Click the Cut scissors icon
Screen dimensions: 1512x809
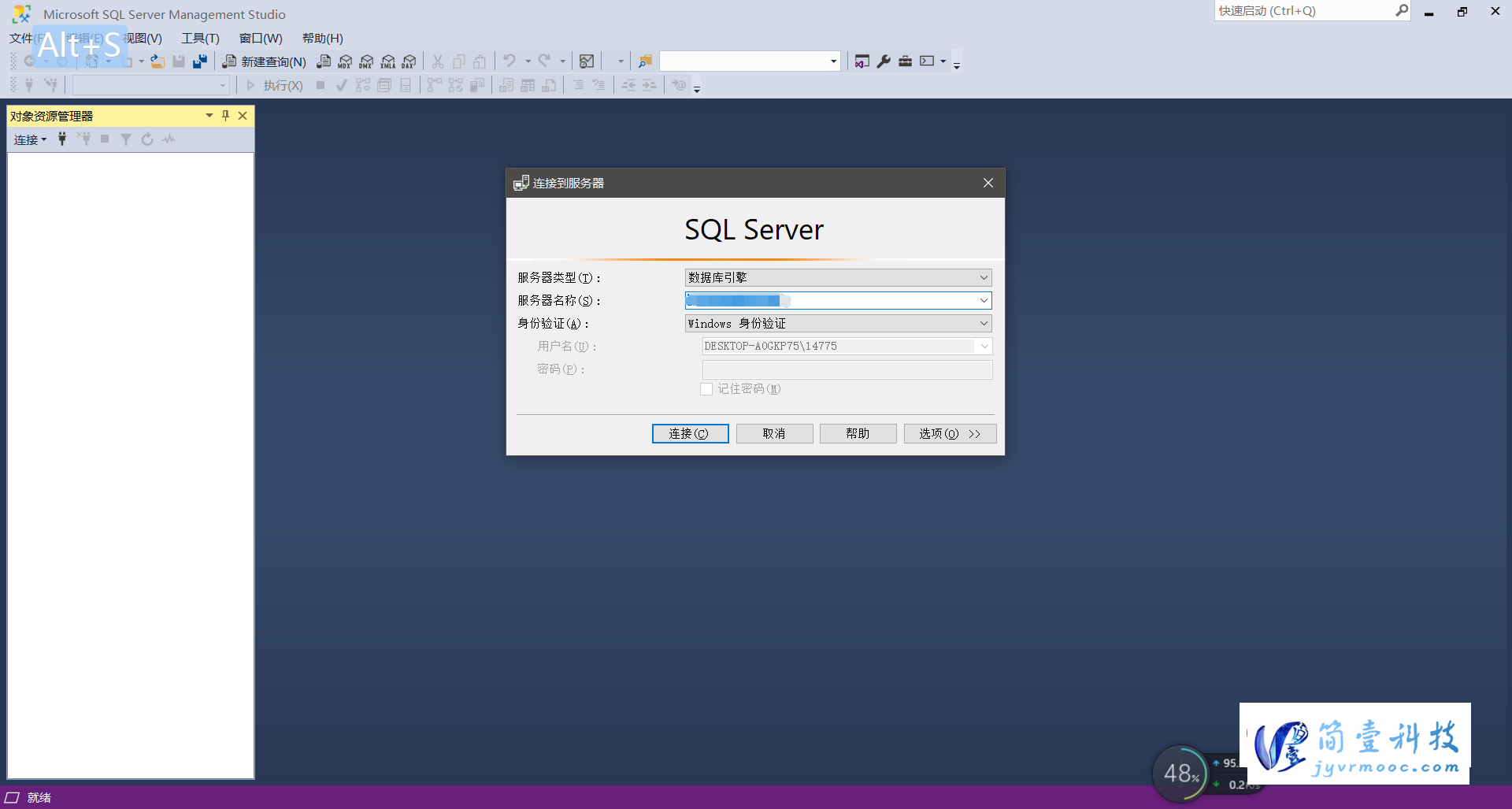point(438,61)
